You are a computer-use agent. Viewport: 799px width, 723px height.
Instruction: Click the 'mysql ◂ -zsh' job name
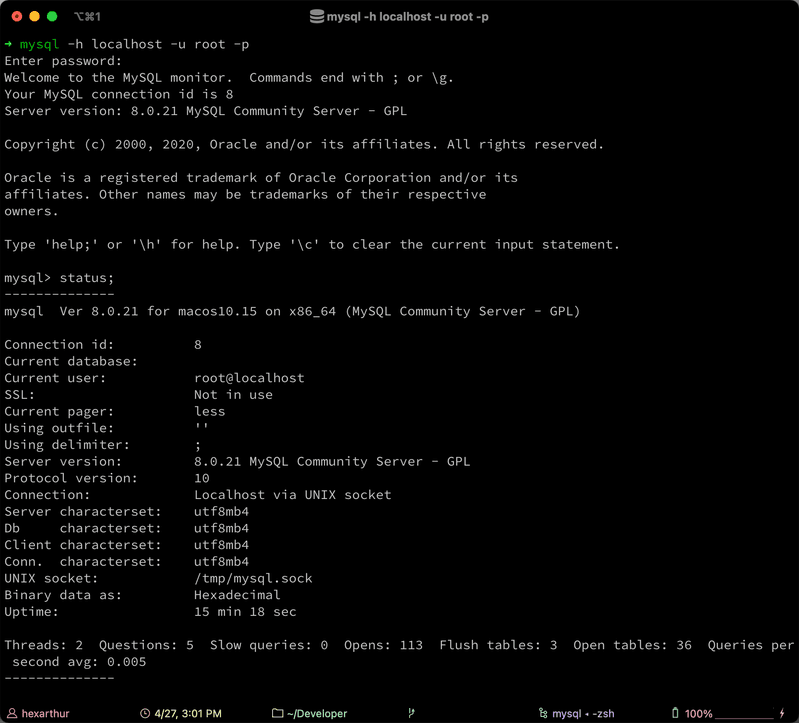pos(583,713)
